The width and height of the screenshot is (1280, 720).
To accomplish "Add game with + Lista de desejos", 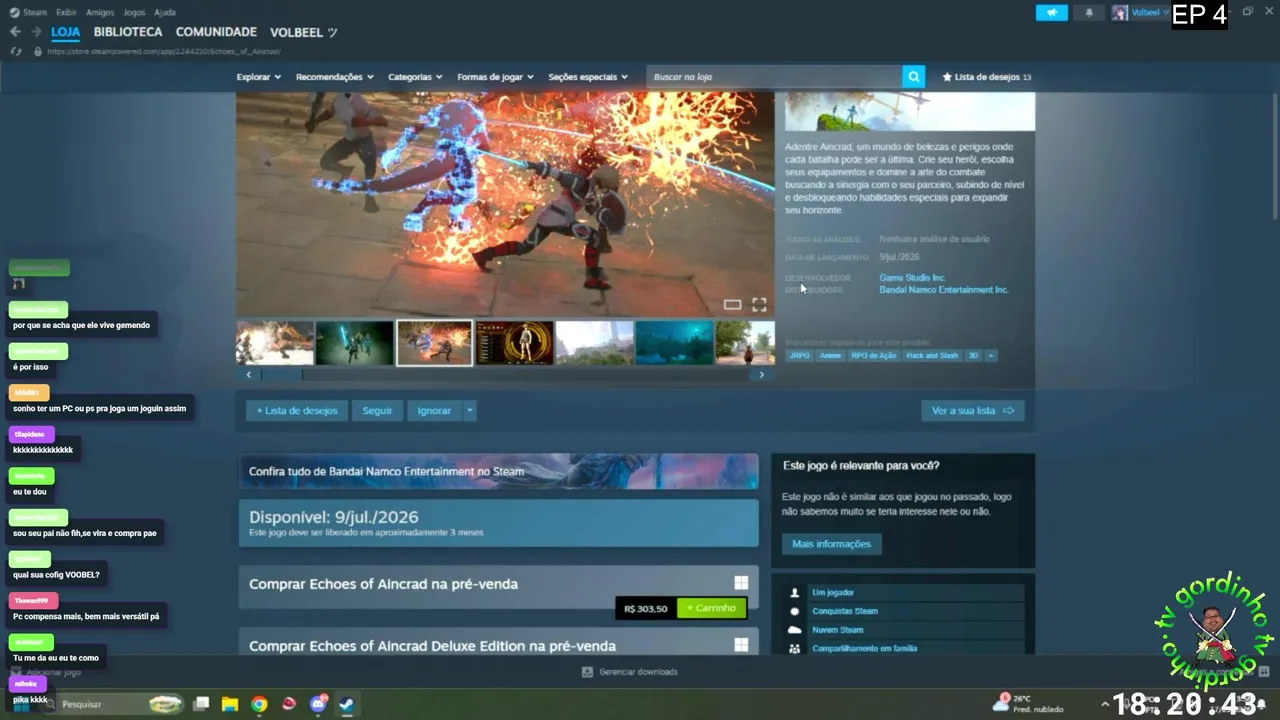I will pos(297,411).
